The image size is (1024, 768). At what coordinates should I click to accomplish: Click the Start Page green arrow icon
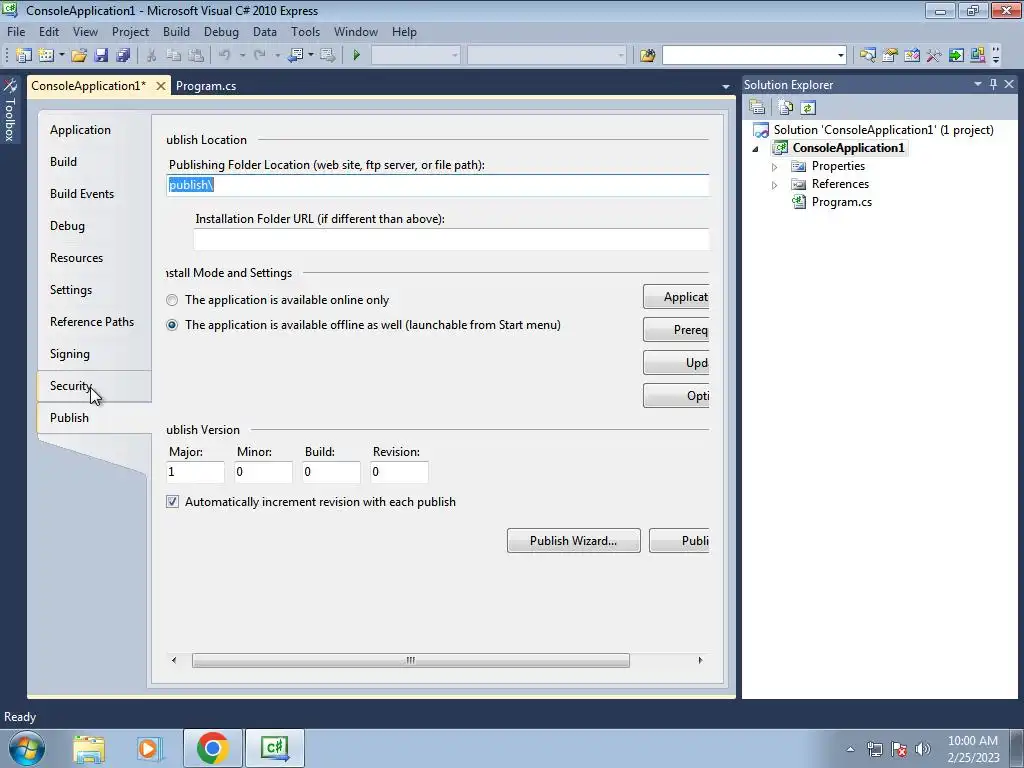click(956, 55)
